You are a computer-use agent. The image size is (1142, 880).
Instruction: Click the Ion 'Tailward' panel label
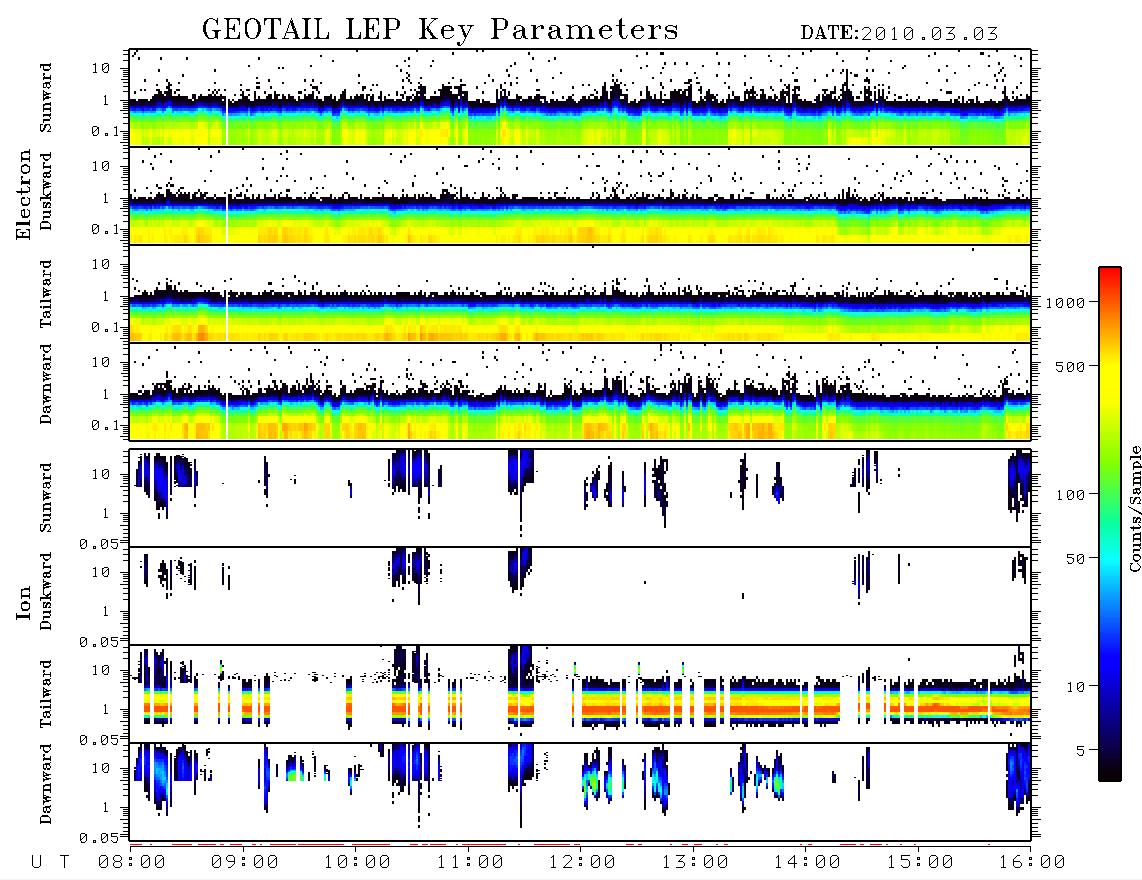pos(46,694)
